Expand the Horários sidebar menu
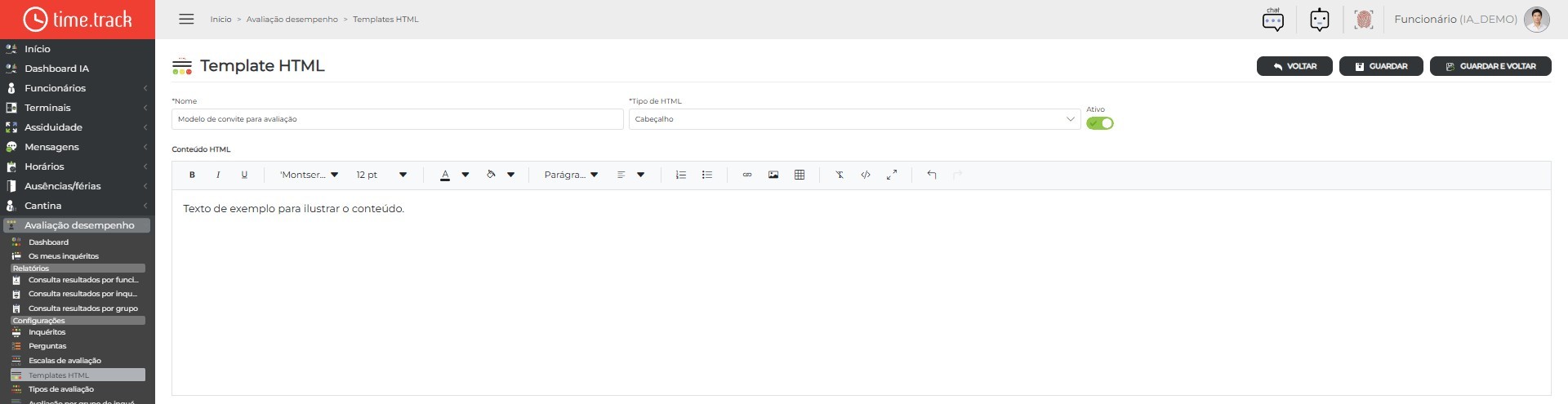This screenshot has width=1568, height=404. pos(78,166)
